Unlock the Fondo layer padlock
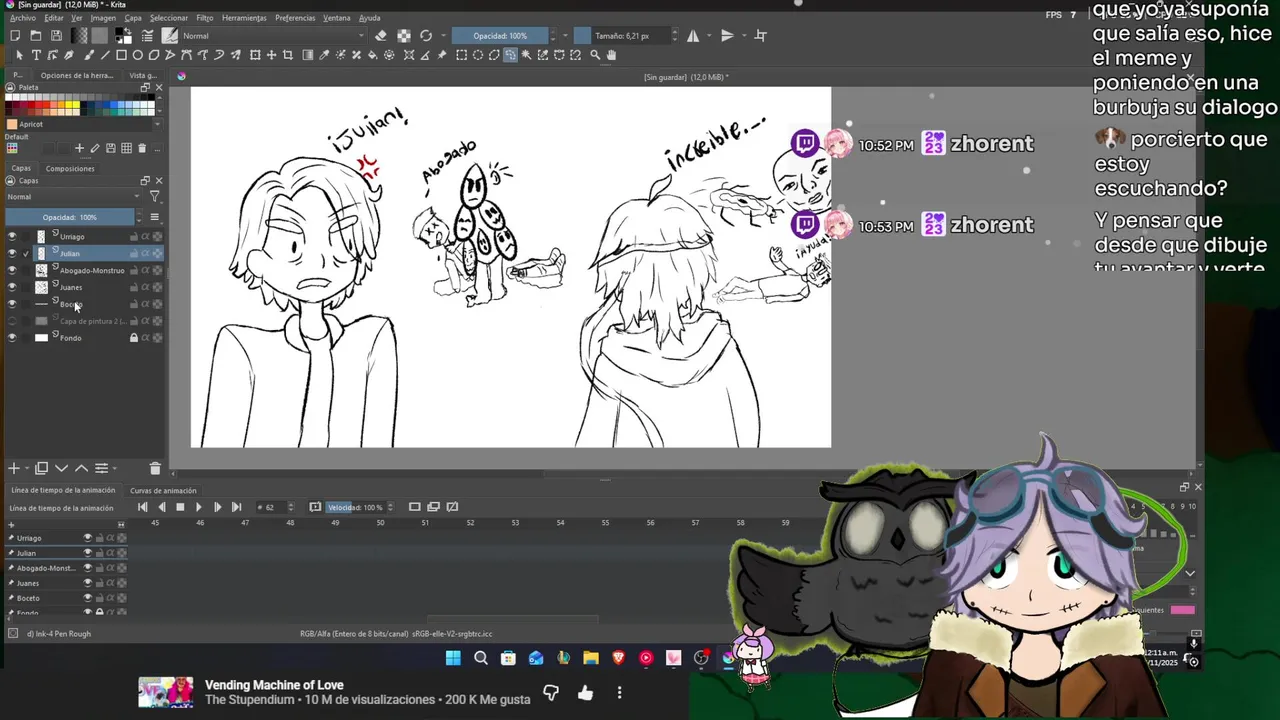The image size is (1280, 720). tap(133, 338)
